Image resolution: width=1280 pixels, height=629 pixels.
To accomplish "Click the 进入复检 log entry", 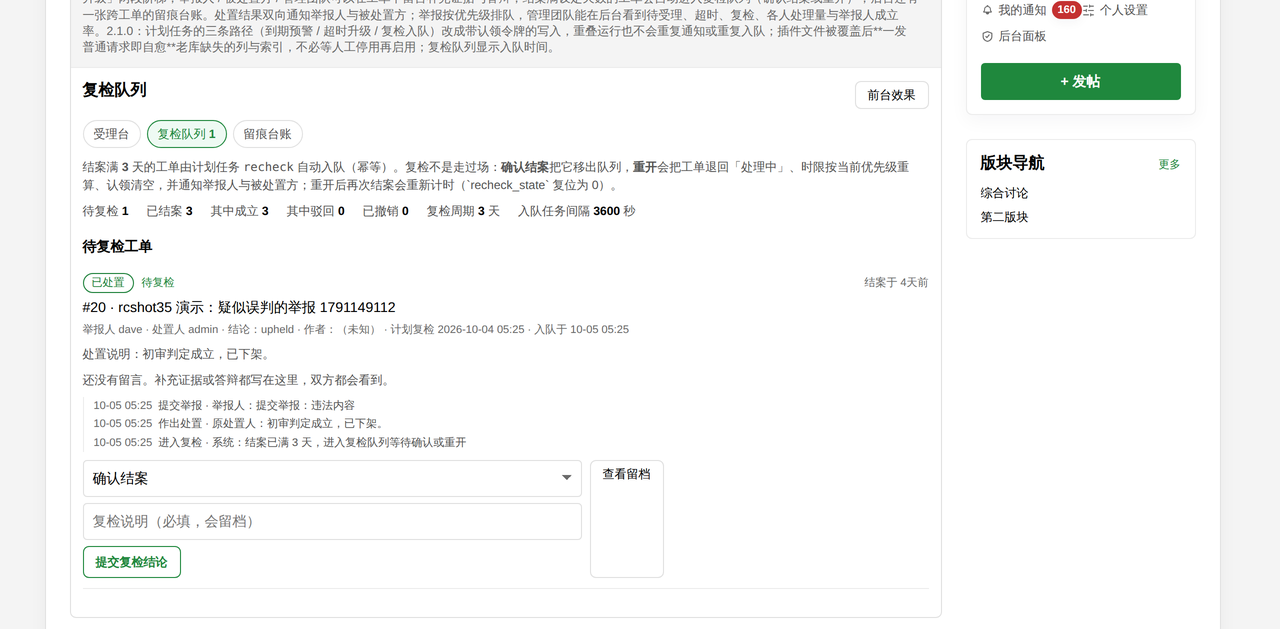I will 280,442.
